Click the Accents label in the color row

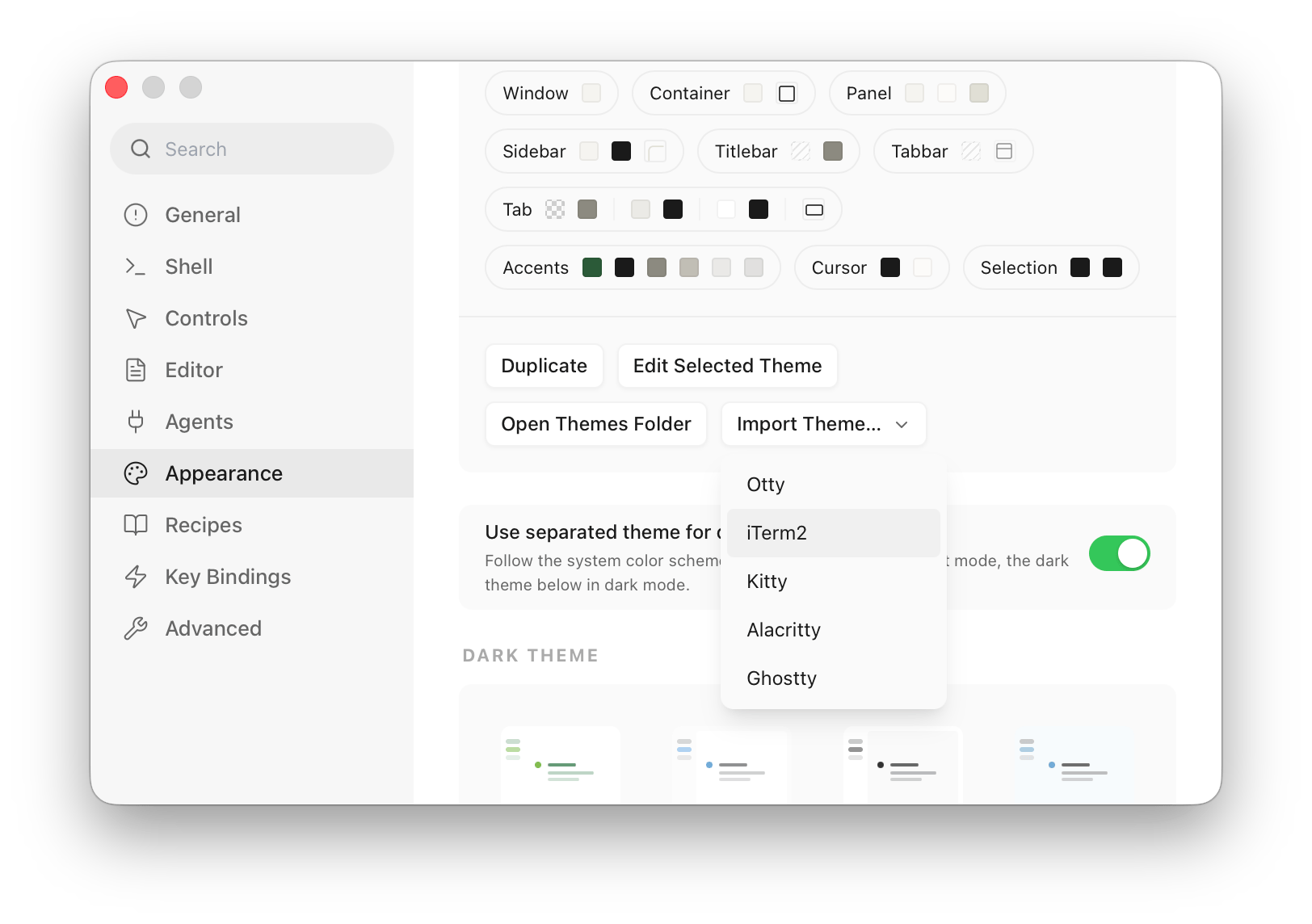(x=536, y=268)
